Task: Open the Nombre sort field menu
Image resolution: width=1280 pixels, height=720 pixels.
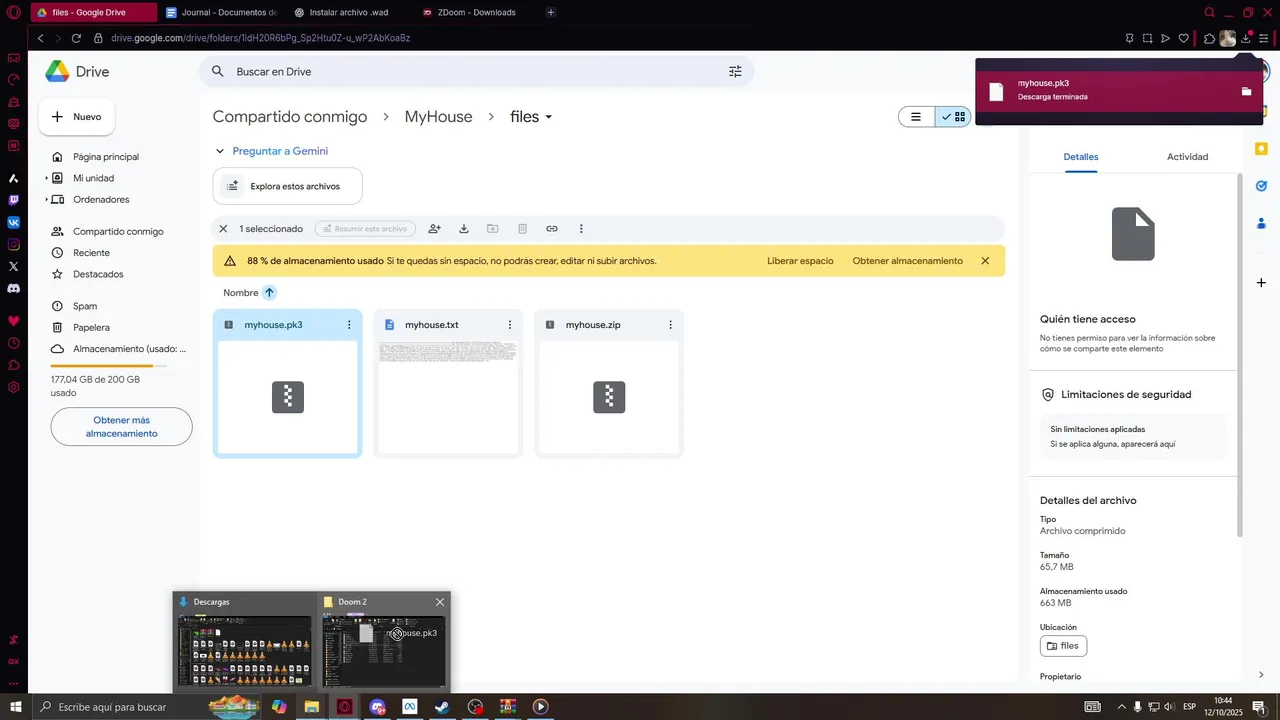Action: tap(241, 293)
